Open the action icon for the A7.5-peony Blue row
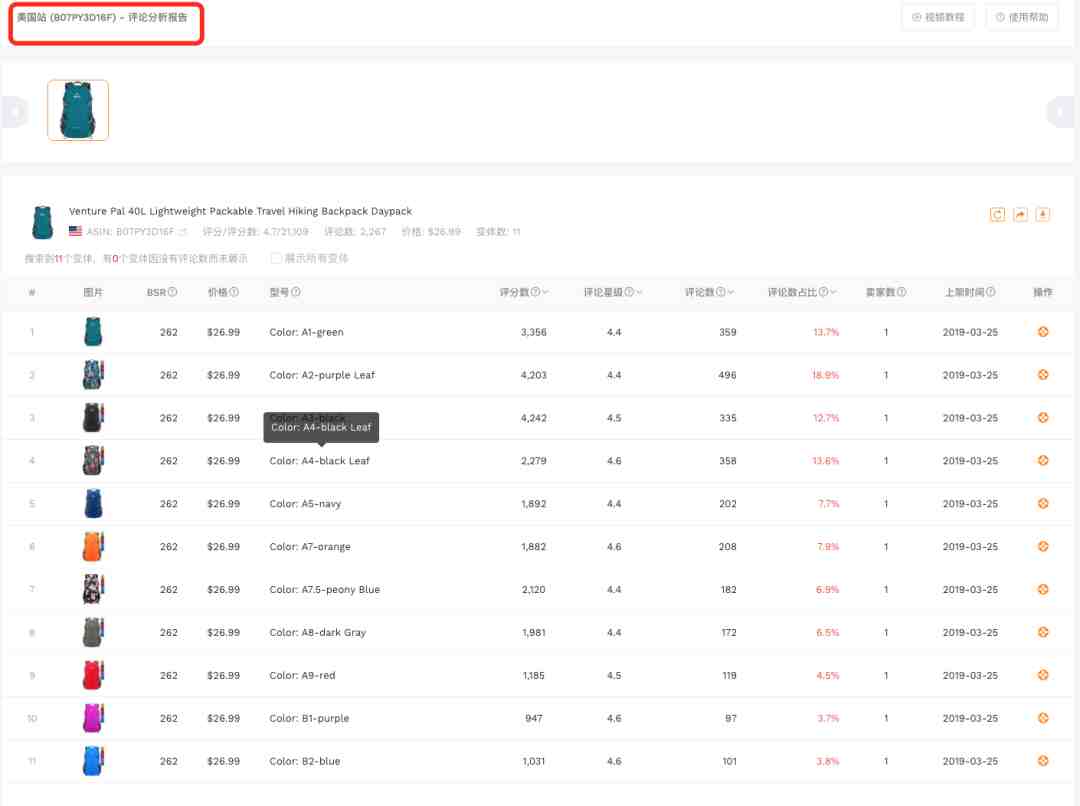Viewport: 1080px width, 806px height. pos(1043,589)
